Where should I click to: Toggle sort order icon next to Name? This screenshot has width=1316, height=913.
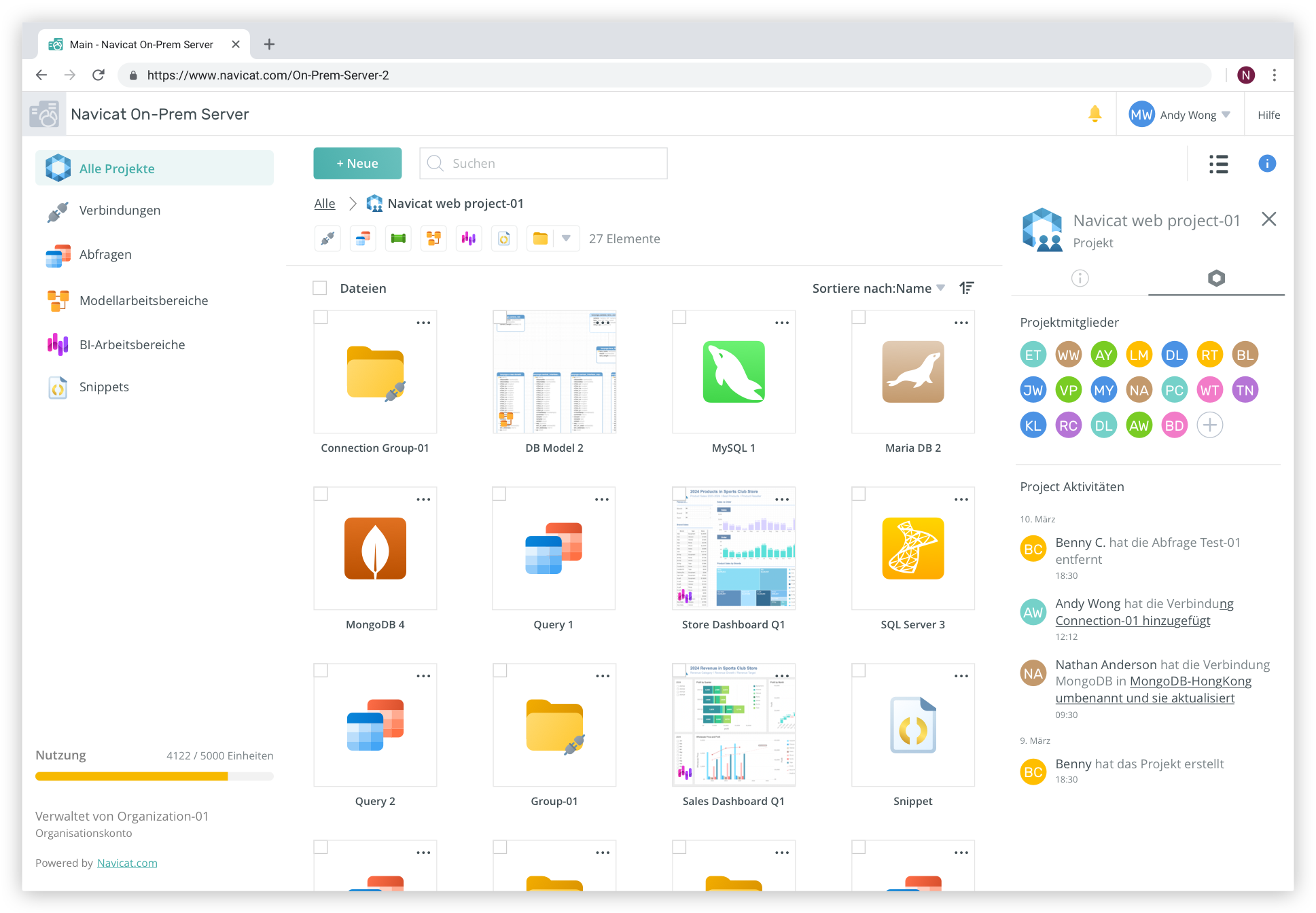pos(967,288)
